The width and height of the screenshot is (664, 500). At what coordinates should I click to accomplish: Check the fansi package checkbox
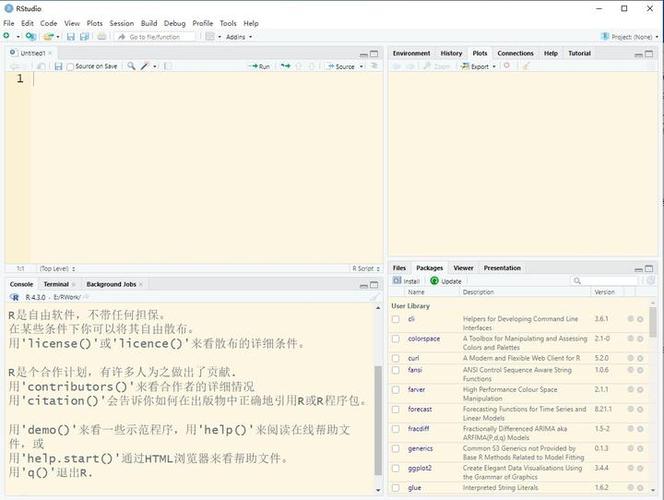coord(396,370)
